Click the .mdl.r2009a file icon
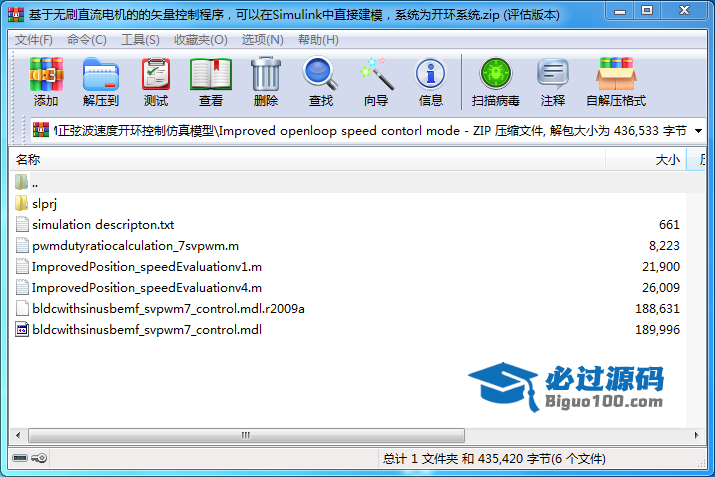 [x=22, y=308]
